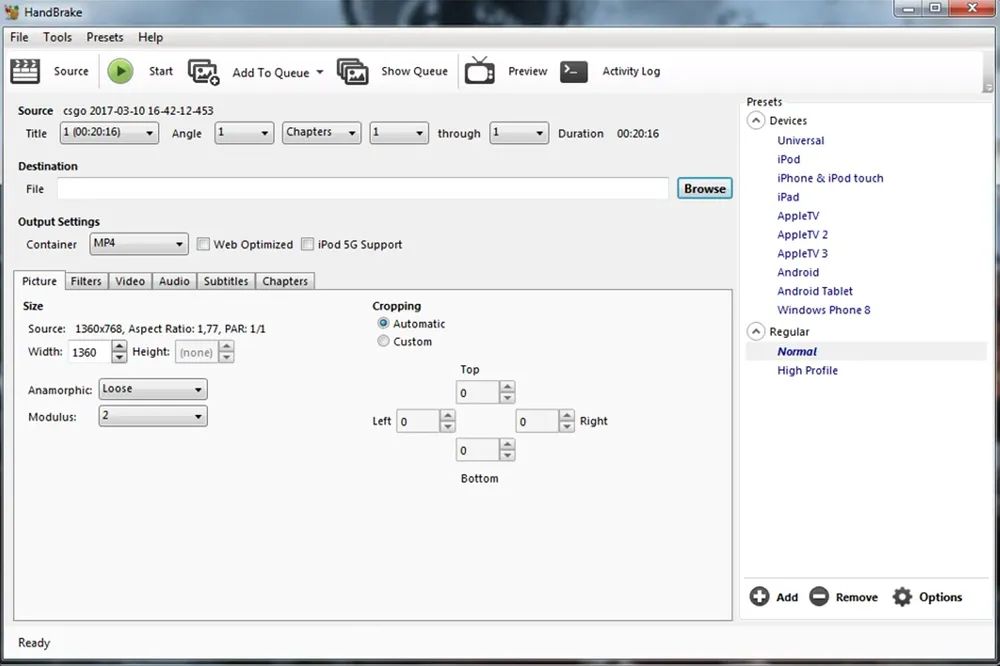Click the Activity Log label

[631, 71]
